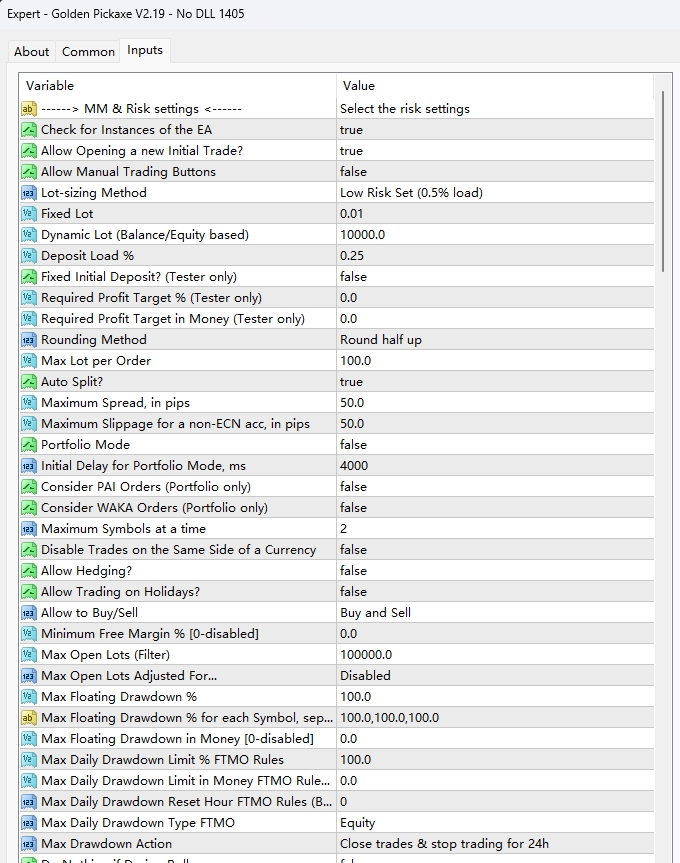Click the enum icon for Max Drawdown Action
This screenshot has height=863, width=680.
tap(29, 844)
